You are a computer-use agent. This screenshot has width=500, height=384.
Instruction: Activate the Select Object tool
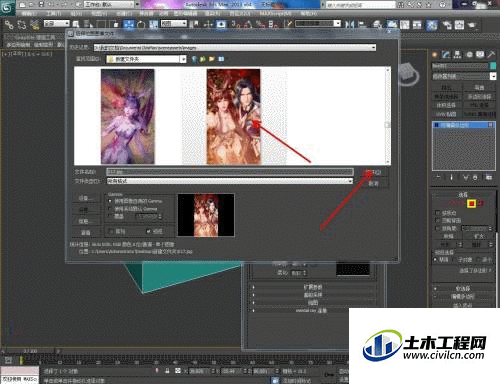click(x=76, y=24)
